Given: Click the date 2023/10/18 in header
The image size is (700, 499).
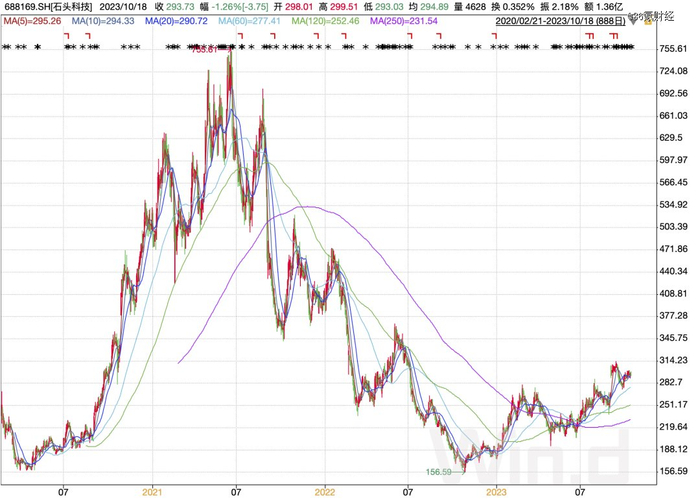Looking at the screenshot, I should click(x=123, y=7).
